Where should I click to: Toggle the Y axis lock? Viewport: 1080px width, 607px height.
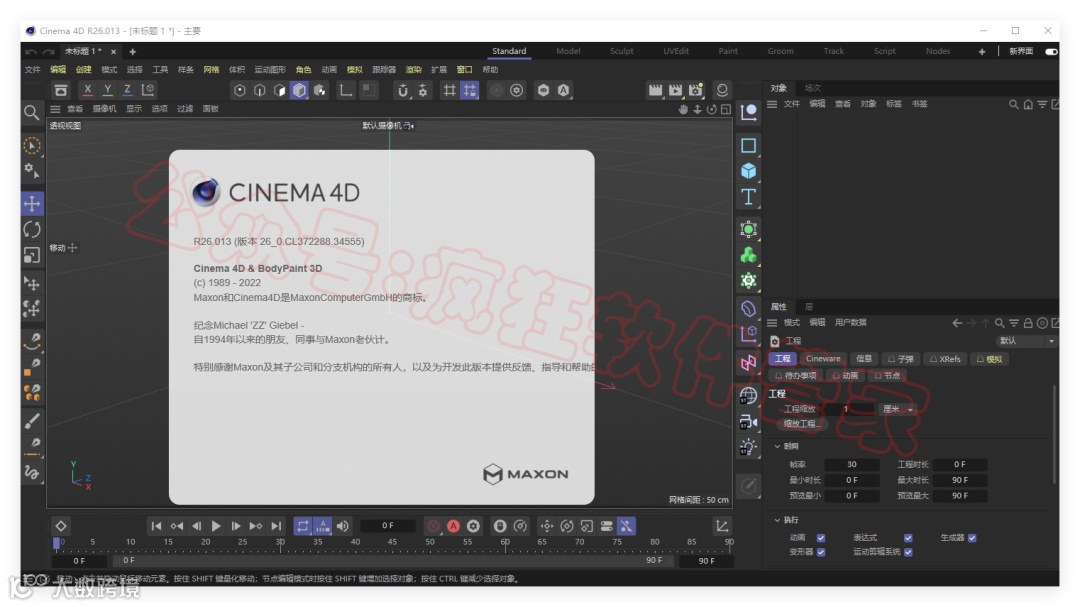tap(107, 90)
